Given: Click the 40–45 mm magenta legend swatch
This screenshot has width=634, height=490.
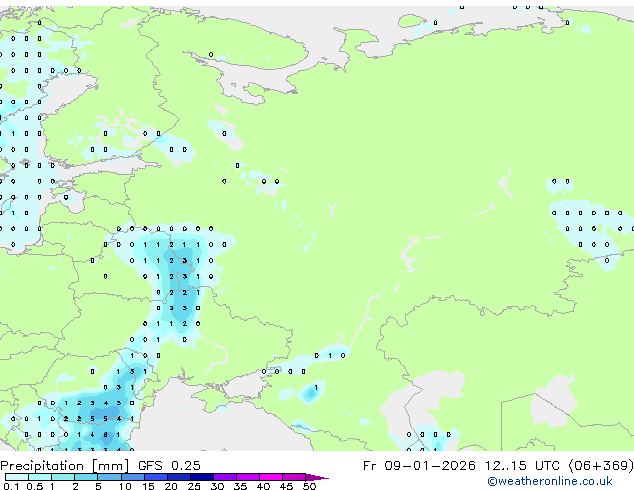Looking at the screenshot, I should [271, 477].
